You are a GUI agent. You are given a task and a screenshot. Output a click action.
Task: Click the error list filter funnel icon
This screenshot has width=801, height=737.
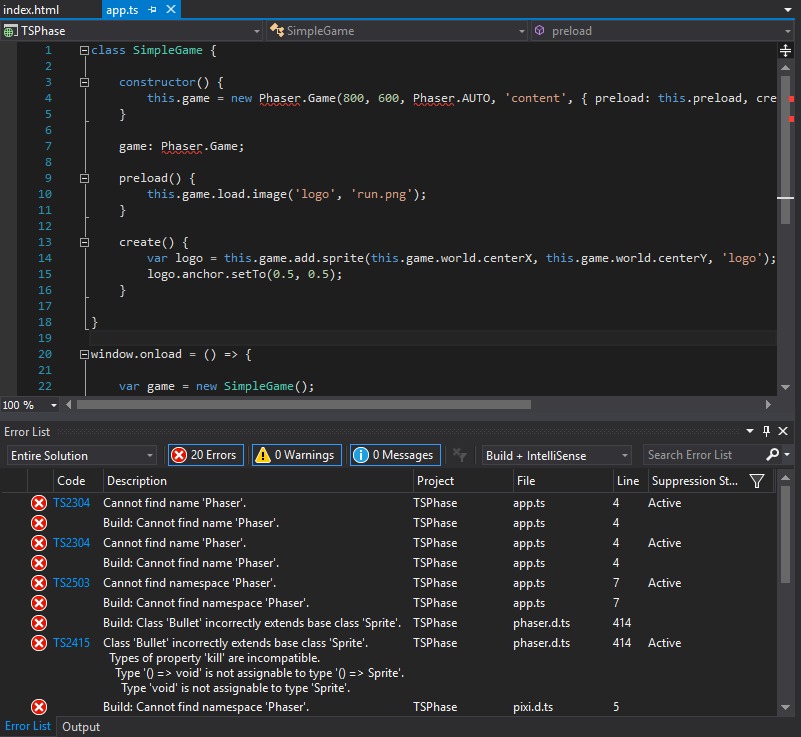coord(757,481)
